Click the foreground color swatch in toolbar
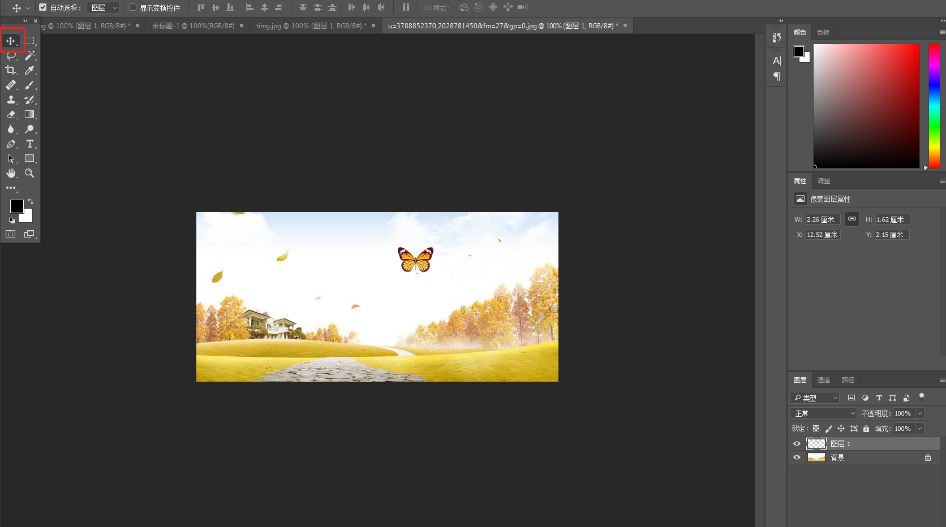 tap(16, 206)
